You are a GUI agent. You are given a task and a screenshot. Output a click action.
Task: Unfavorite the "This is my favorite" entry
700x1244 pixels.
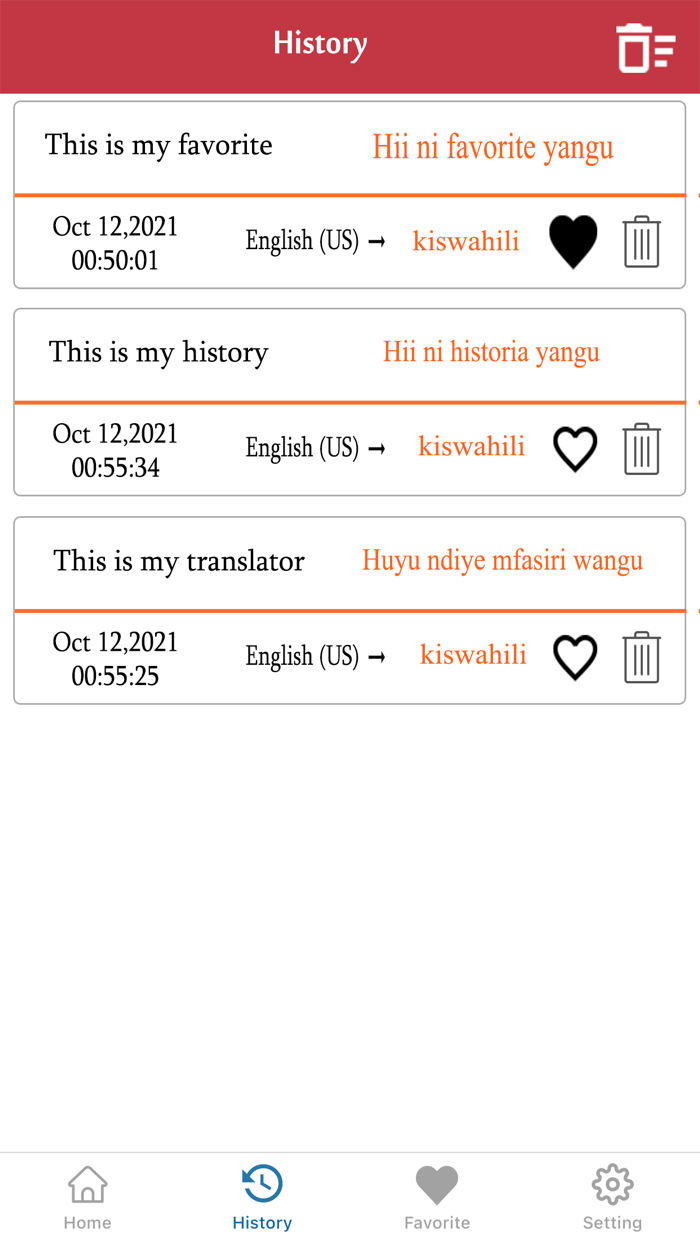(572, 241)
